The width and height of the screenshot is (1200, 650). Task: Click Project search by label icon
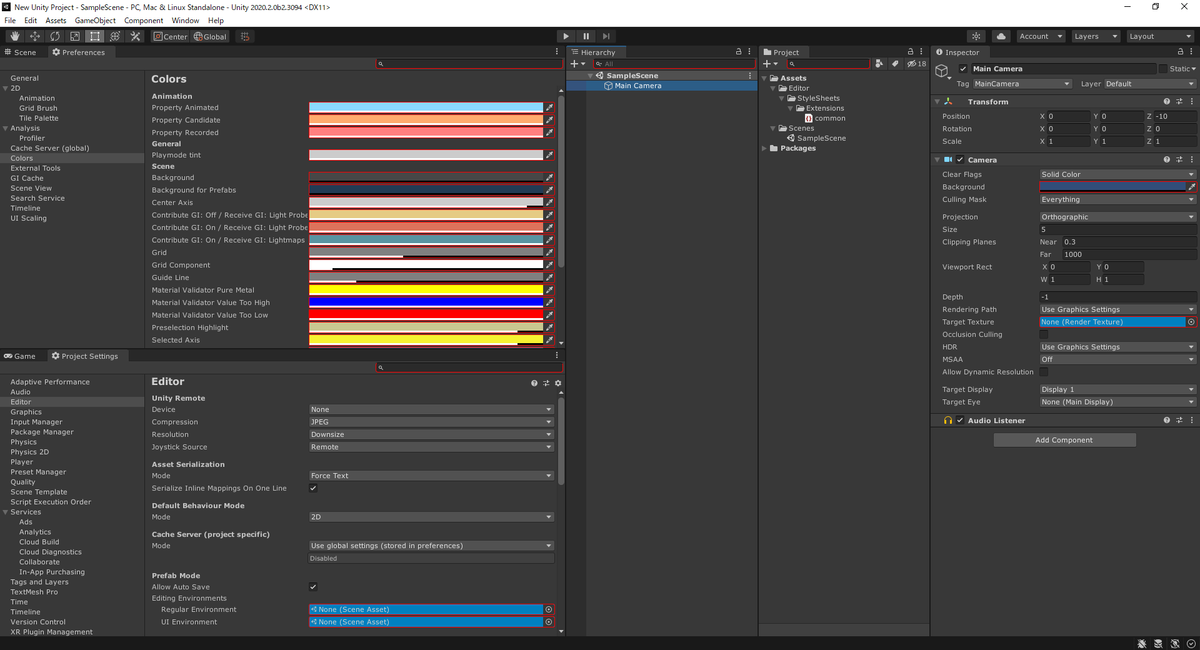click(x=896, y=63)
